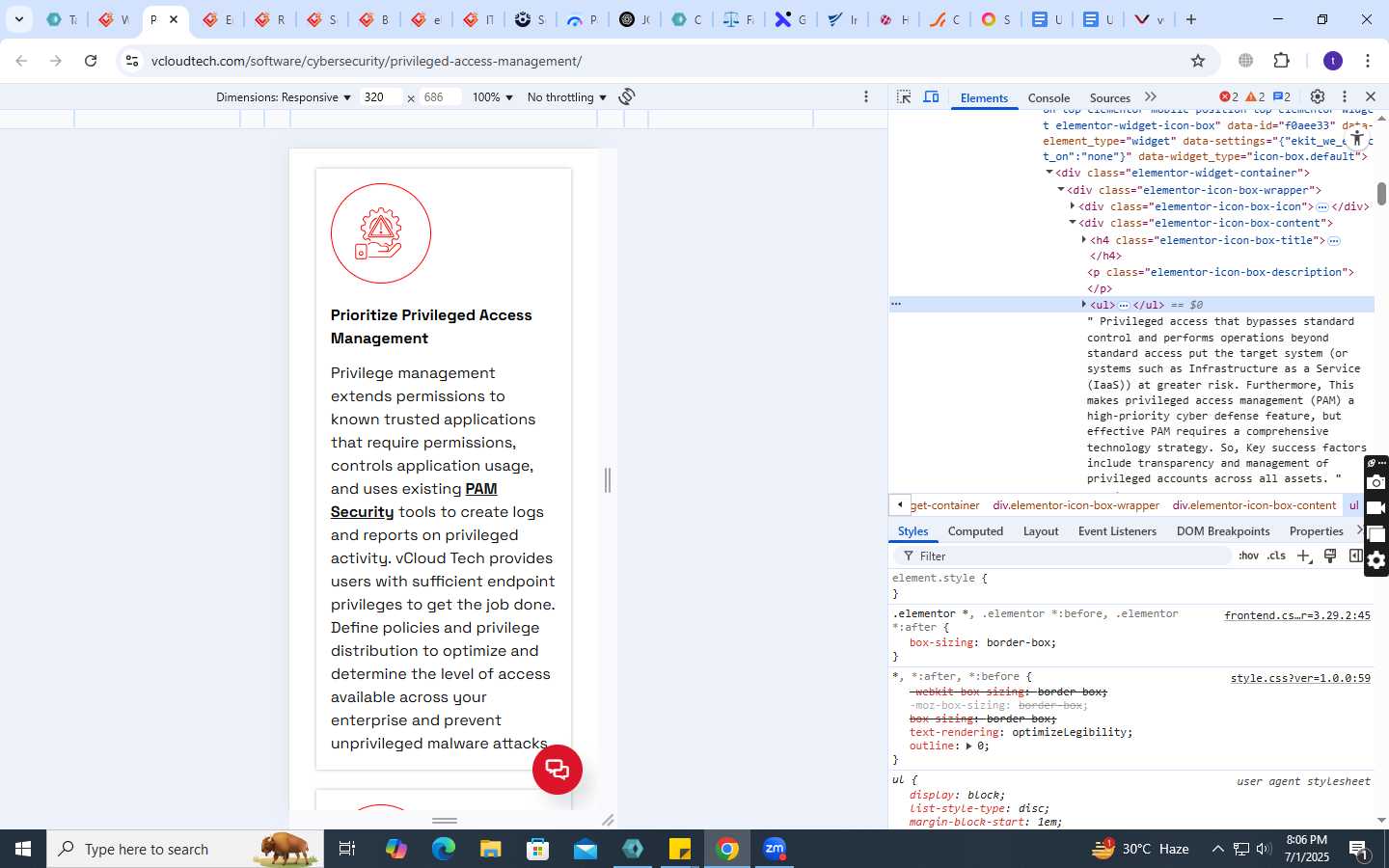The width and height of the screenshot is (1389, 868).
Task: Toggle the :hov element state button
Action: click(1248, 556)
